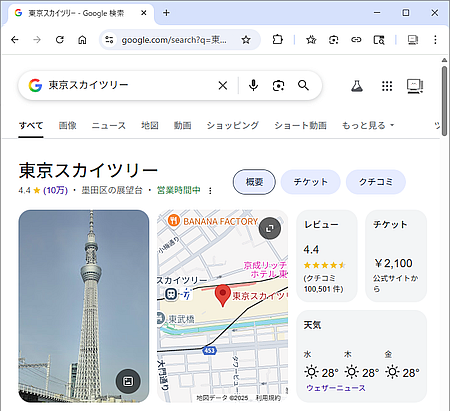Reload the page with the refresh icon

coord(60,40)
